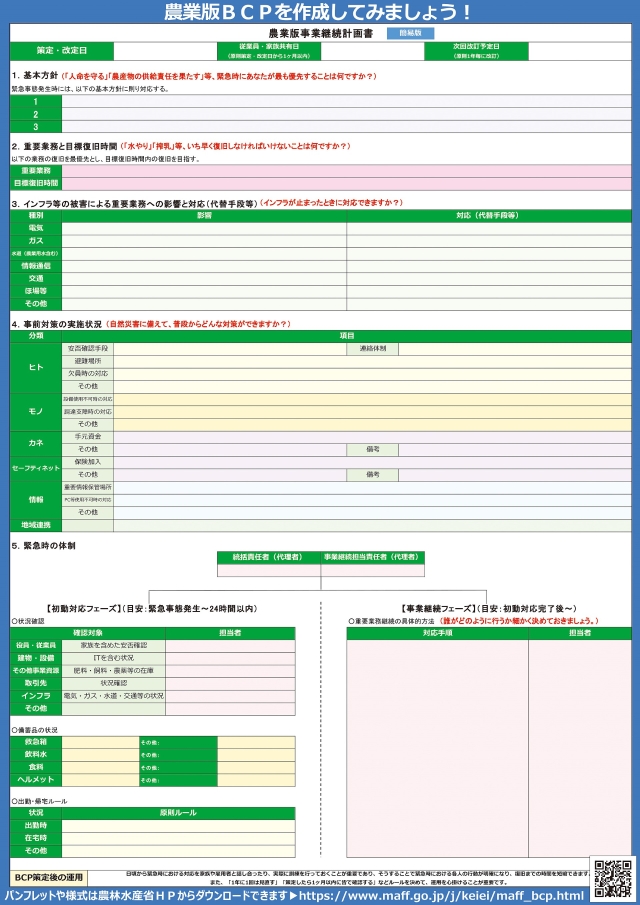Screen dimensions: 640x905
Task: Click the pink 目標復旧時間 entry field
Action: (346, 184)
